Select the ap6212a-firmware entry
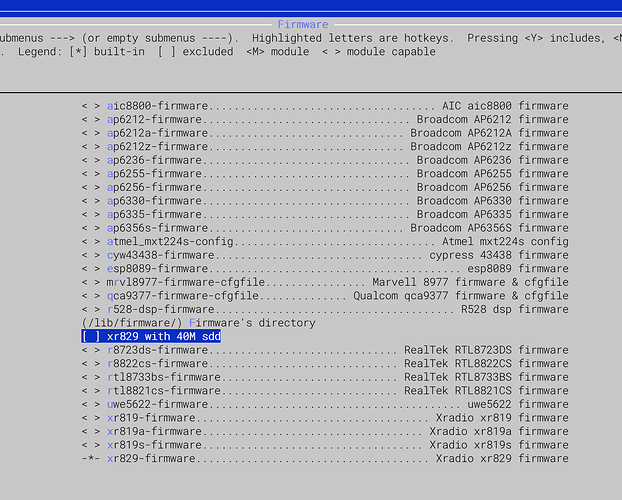 pos(325,133)
